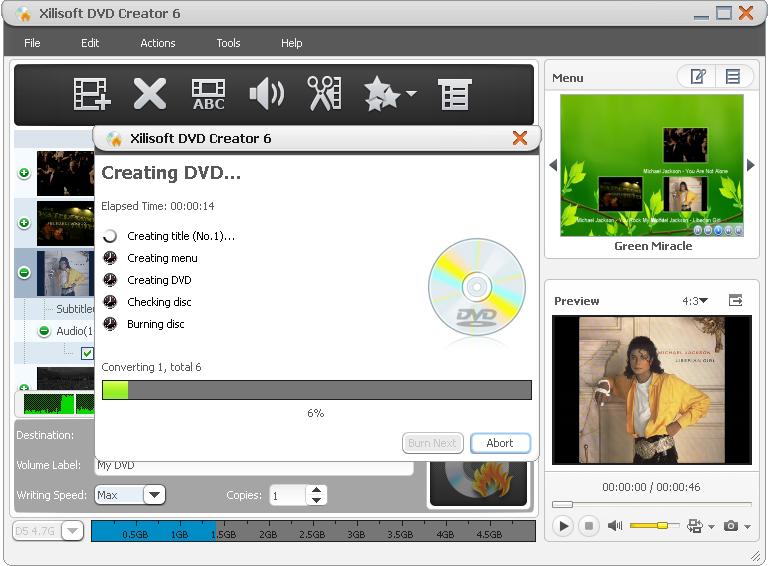Click the Creating menu step
The height and width of the screenshot is (566, 768).
pos(162,258)
